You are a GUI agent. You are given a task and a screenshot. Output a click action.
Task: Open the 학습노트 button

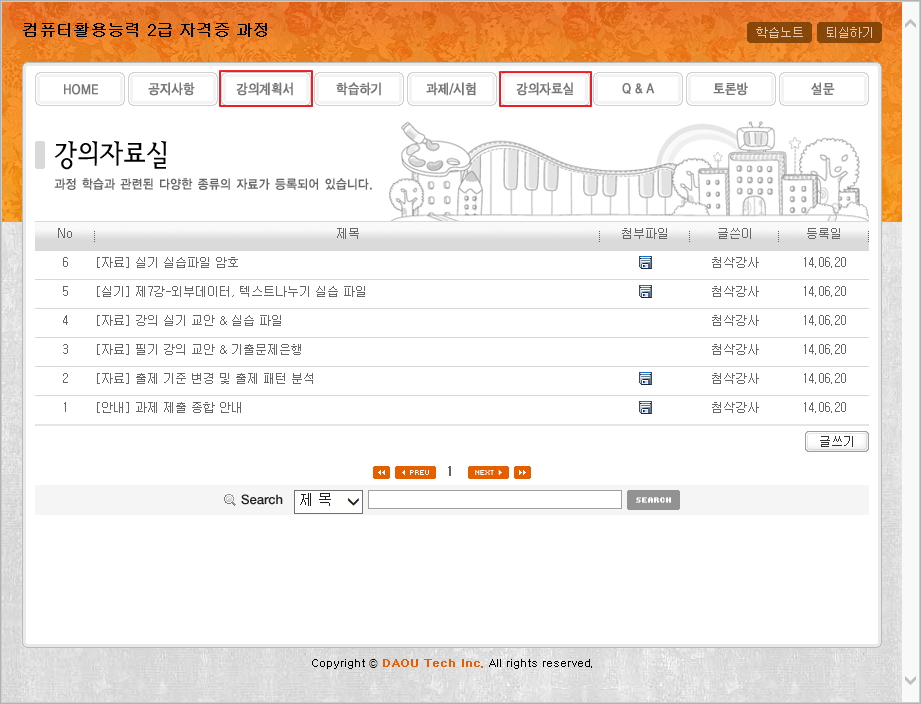click(779, 32)
